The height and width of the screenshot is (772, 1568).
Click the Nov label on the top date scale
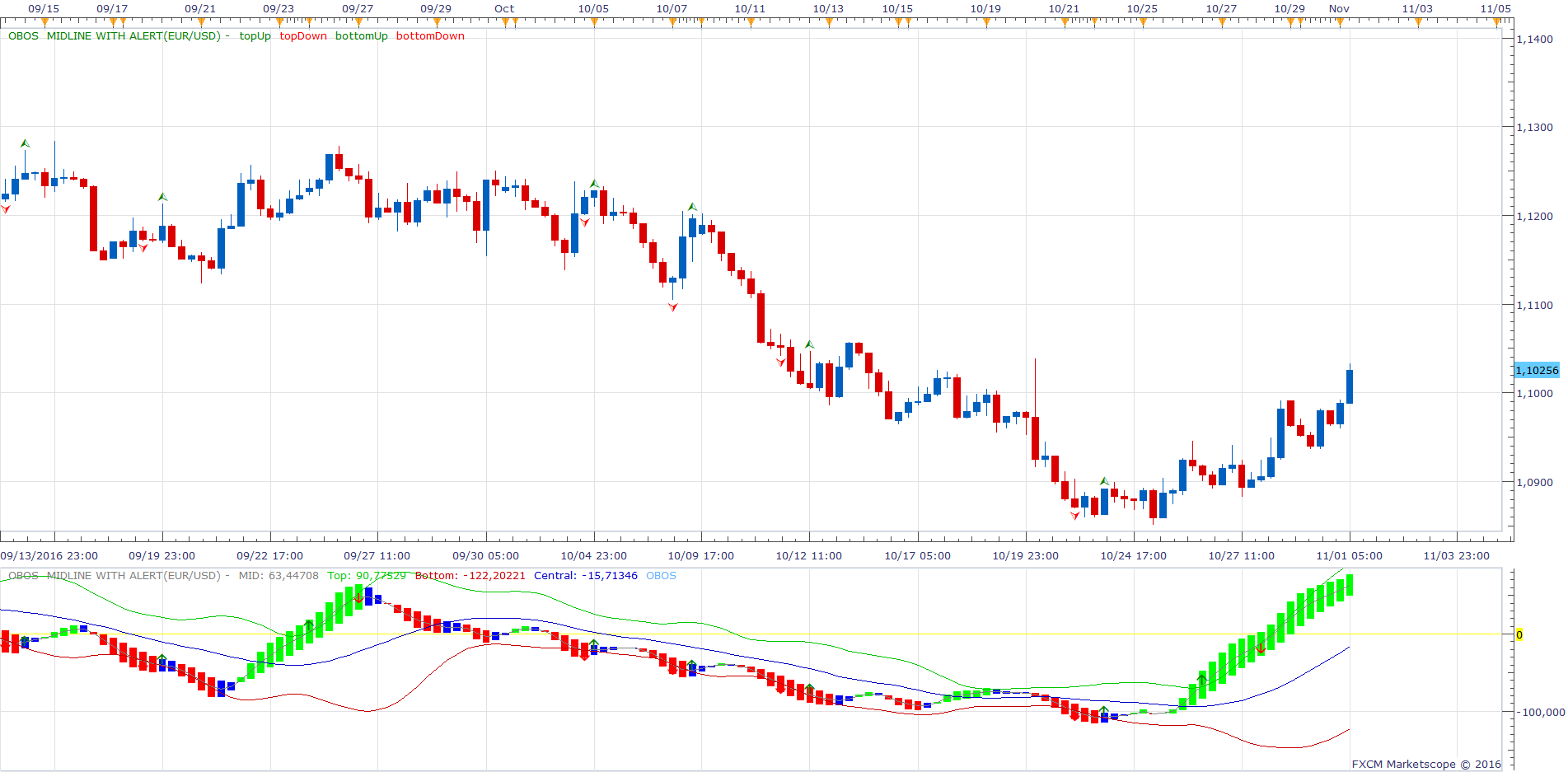(x=1339, y=9)
